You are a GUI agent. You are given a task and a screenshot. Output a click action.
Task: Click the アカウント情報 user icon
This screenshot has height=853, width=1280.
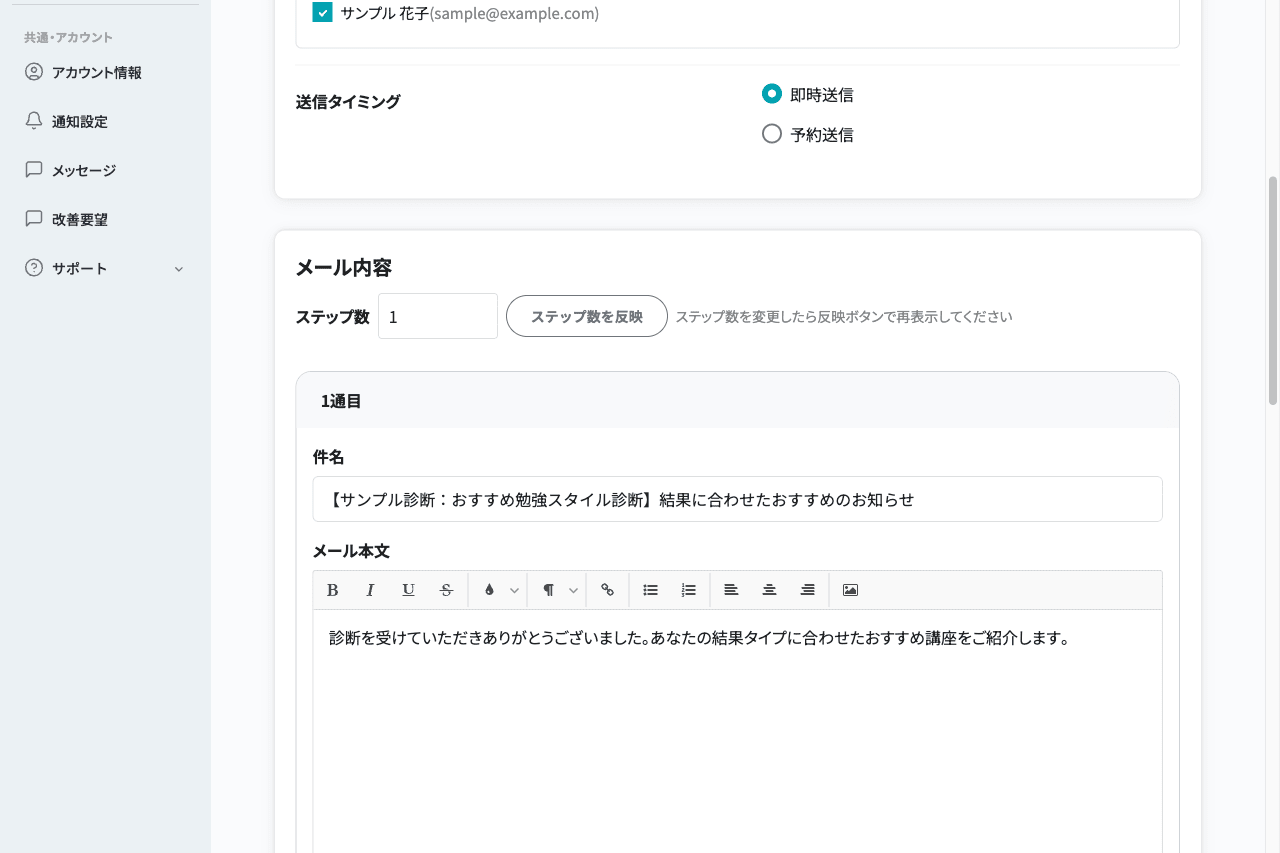coord(34,72)
